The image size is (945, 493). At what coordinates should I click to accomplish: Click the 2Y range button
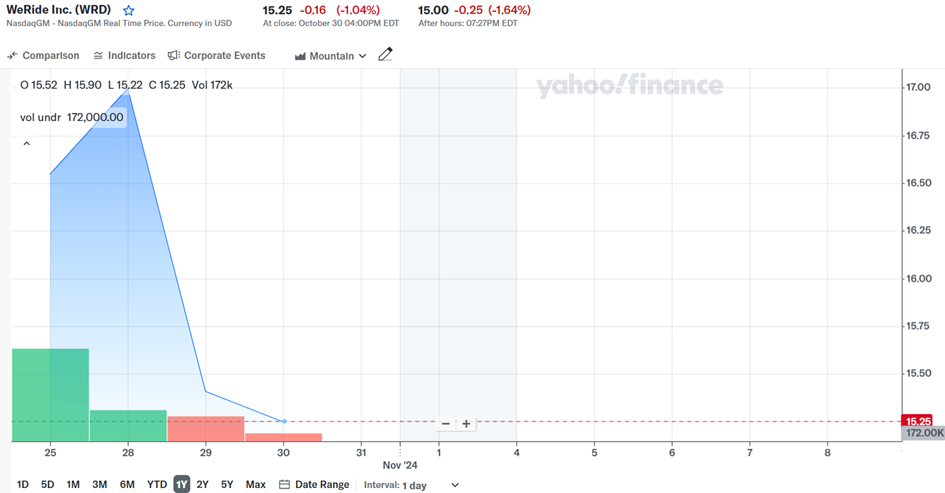202,485
